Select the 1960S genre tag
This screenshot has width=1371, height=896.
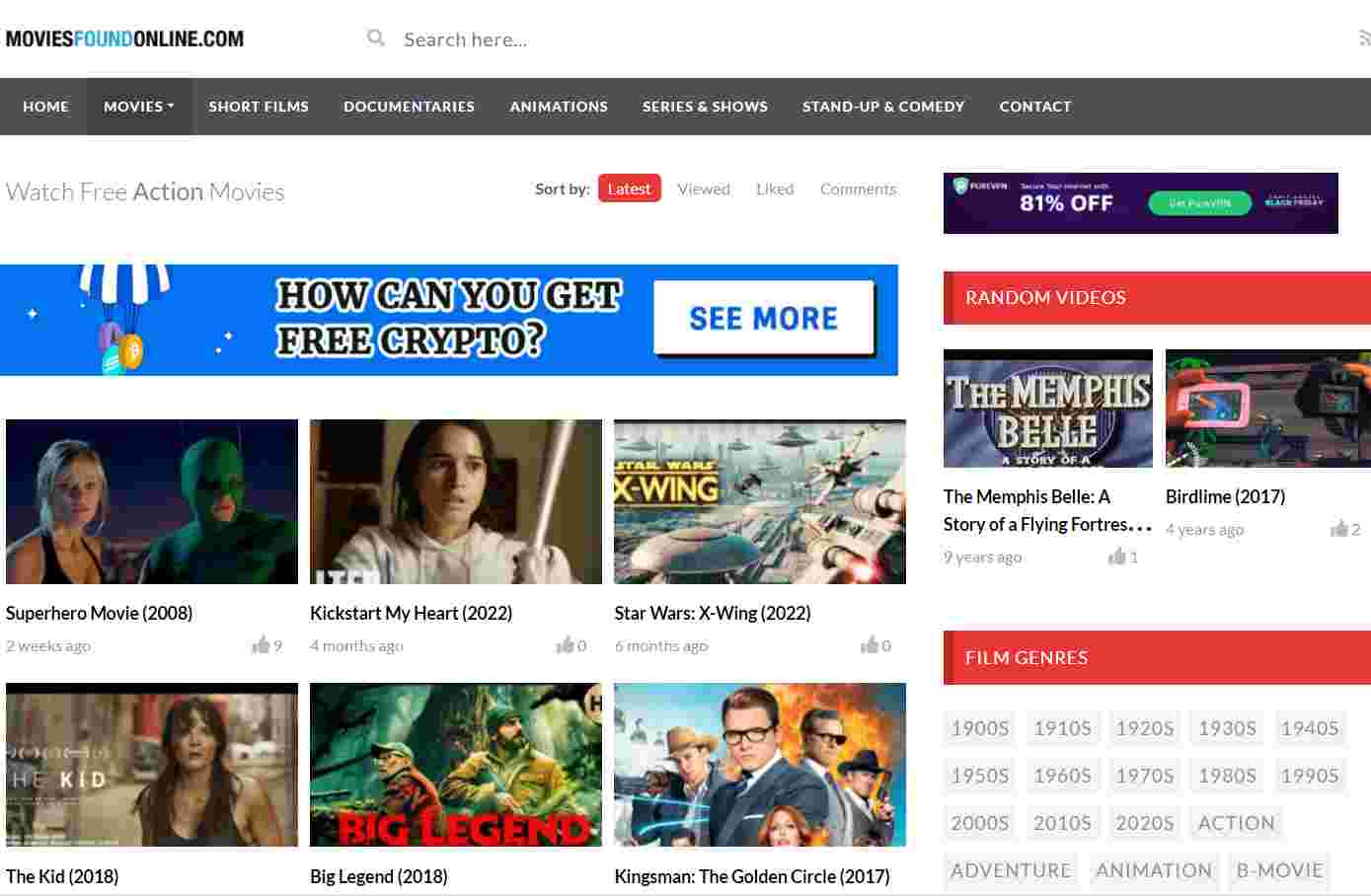pyautogui.click(x=1062, y=776)
